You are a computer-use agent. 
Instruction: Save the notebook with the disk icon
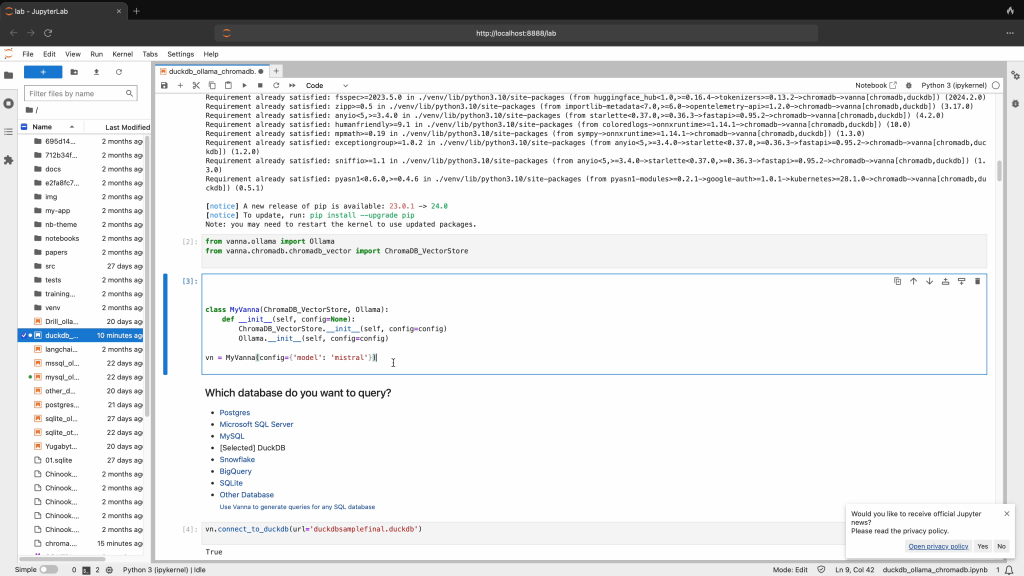coord(164,86)
